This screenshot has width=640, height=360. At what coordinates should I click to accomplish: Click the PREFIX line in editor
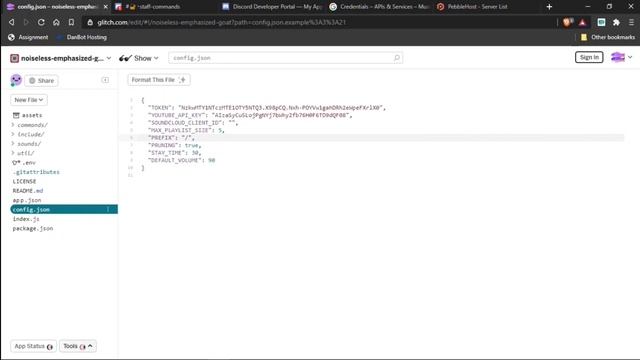[x=171, y=138]
